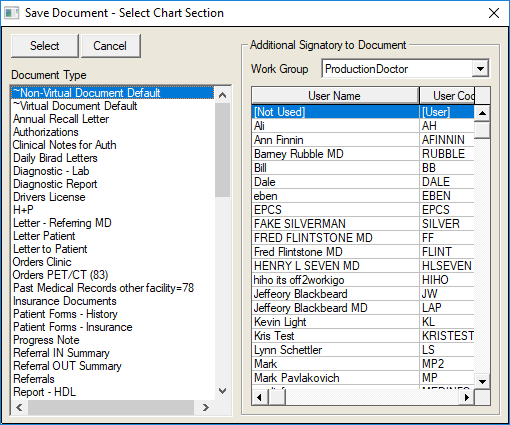
Task: Click up arrow of user list scrollbar
Action: [482, 113]
